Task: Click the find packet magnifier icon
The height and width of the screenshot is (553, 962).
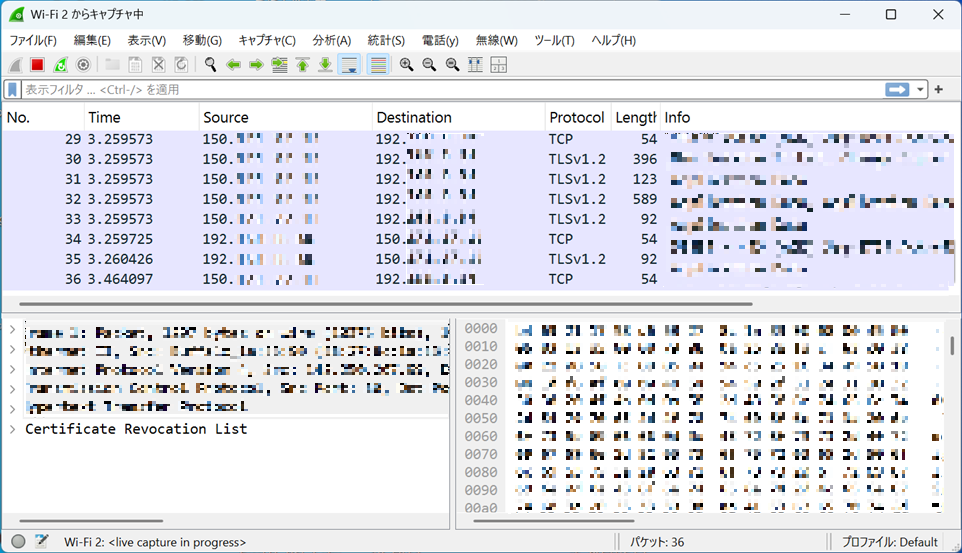Action: 210,65
